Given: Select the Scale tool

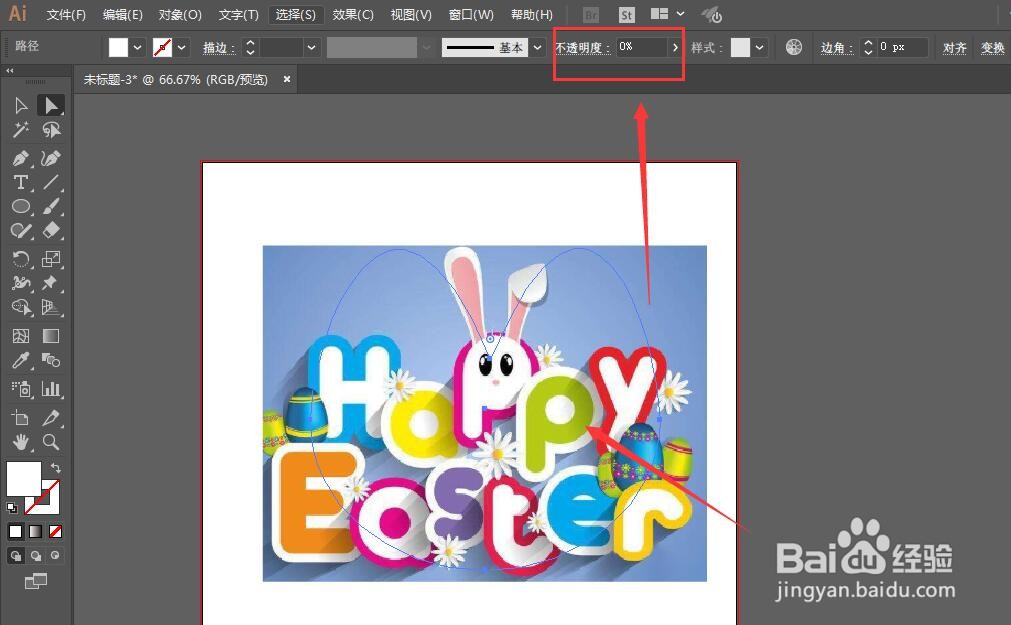Looking at the screenshot, I should point(51,259).
